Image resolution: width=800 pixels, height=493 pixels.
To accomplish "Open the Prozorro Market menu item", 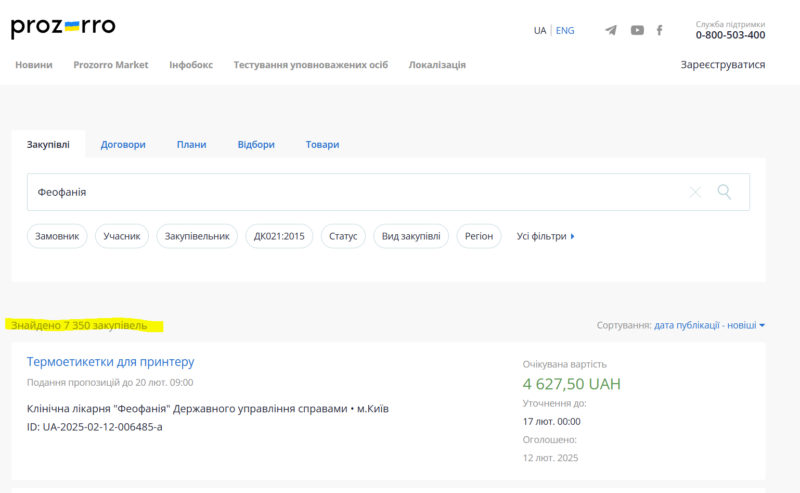I will click(111, 65).
